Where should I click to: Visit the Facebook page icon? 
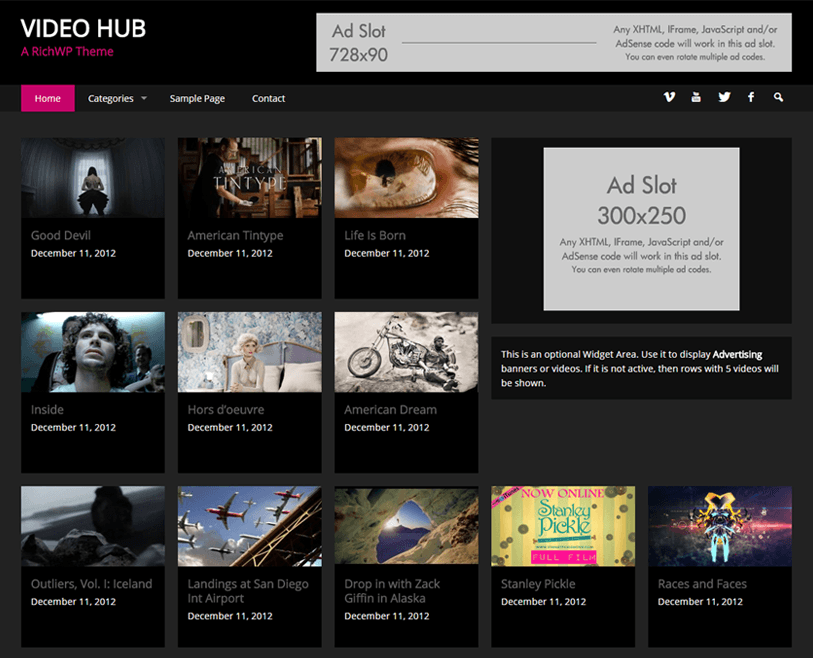coord(751,97)
